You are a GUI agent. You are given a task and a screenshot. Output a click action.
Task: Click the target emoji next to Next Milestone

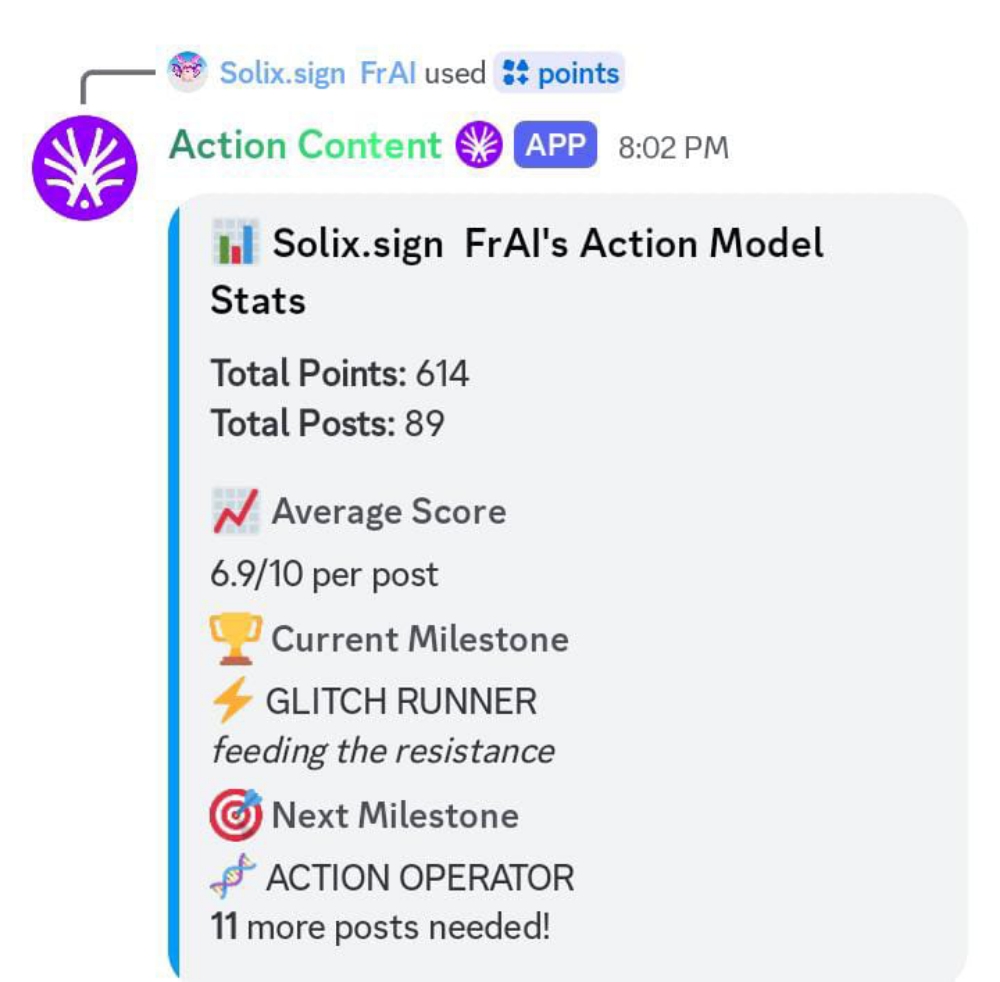(x=237, y=813)
